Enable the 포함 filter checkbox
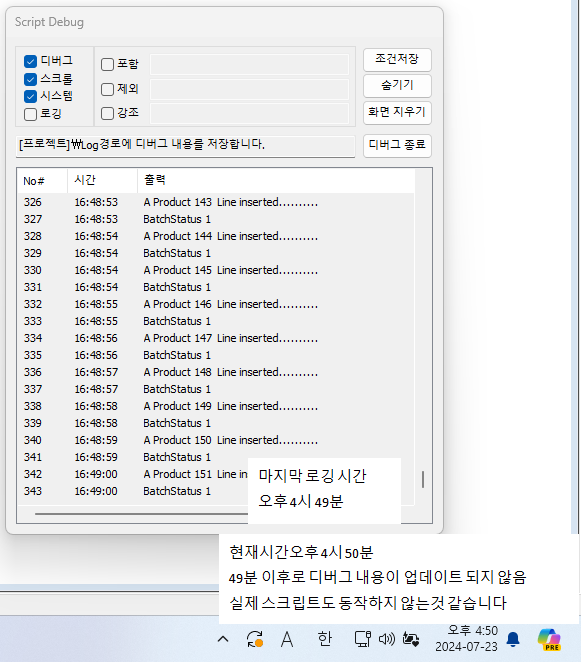The image size is (581, 662). pyautogui.click(x=107, y=64)
